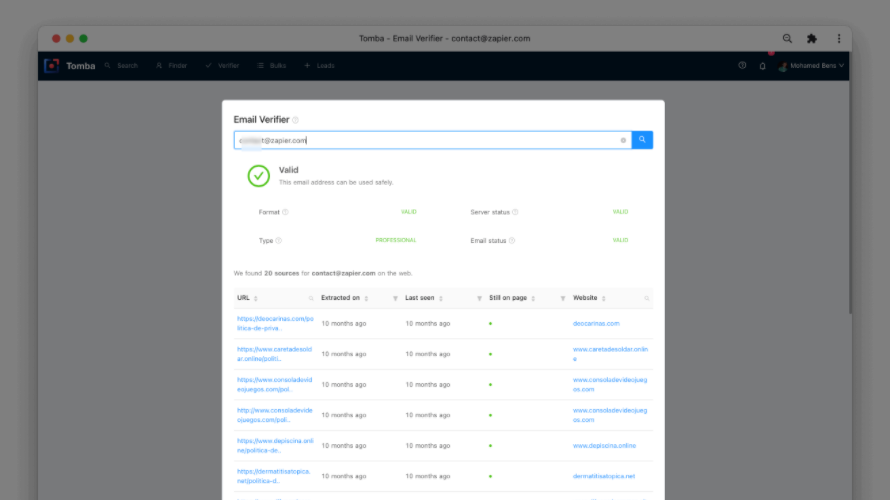Open the browser extensions puzzle icon
The height and width of the screenshot is (500, 890).
tap(812, 39)
